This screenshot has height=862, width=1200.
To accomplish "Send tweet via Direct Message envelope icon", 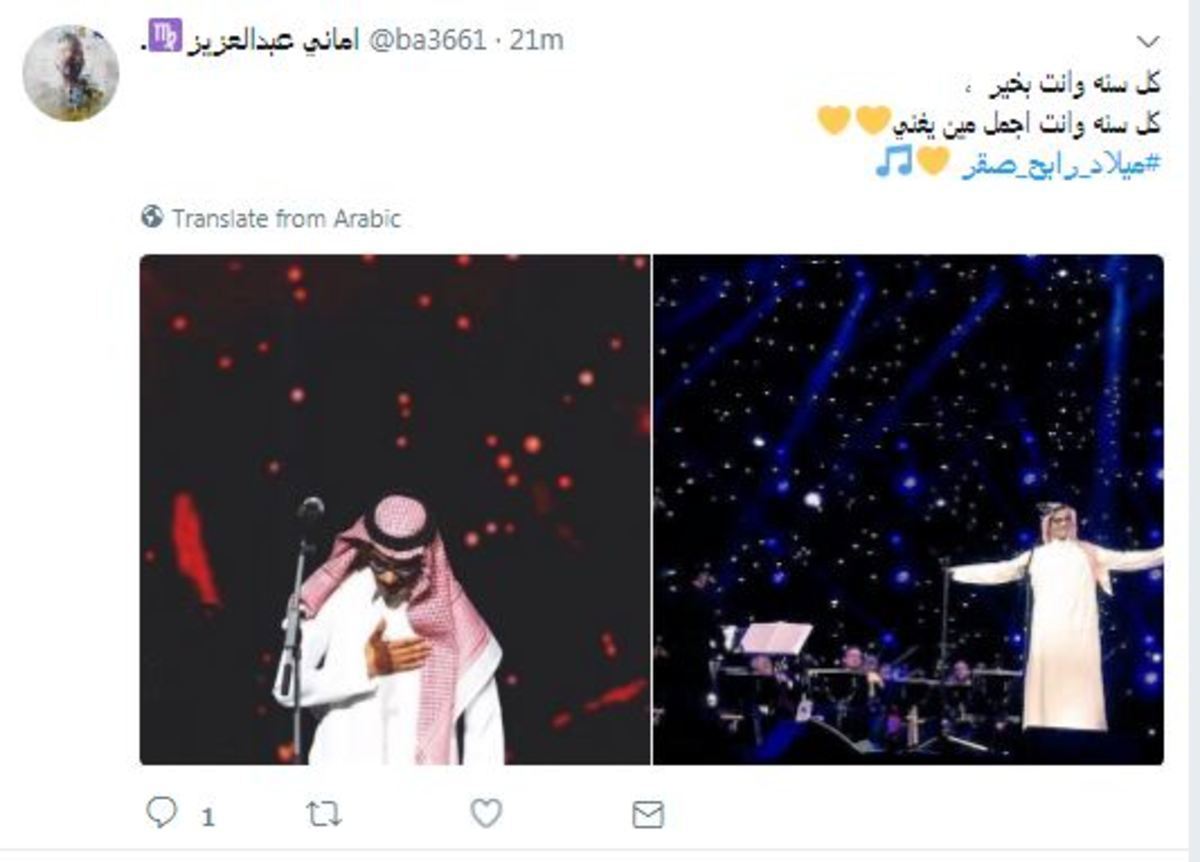I will coord(648,815).
